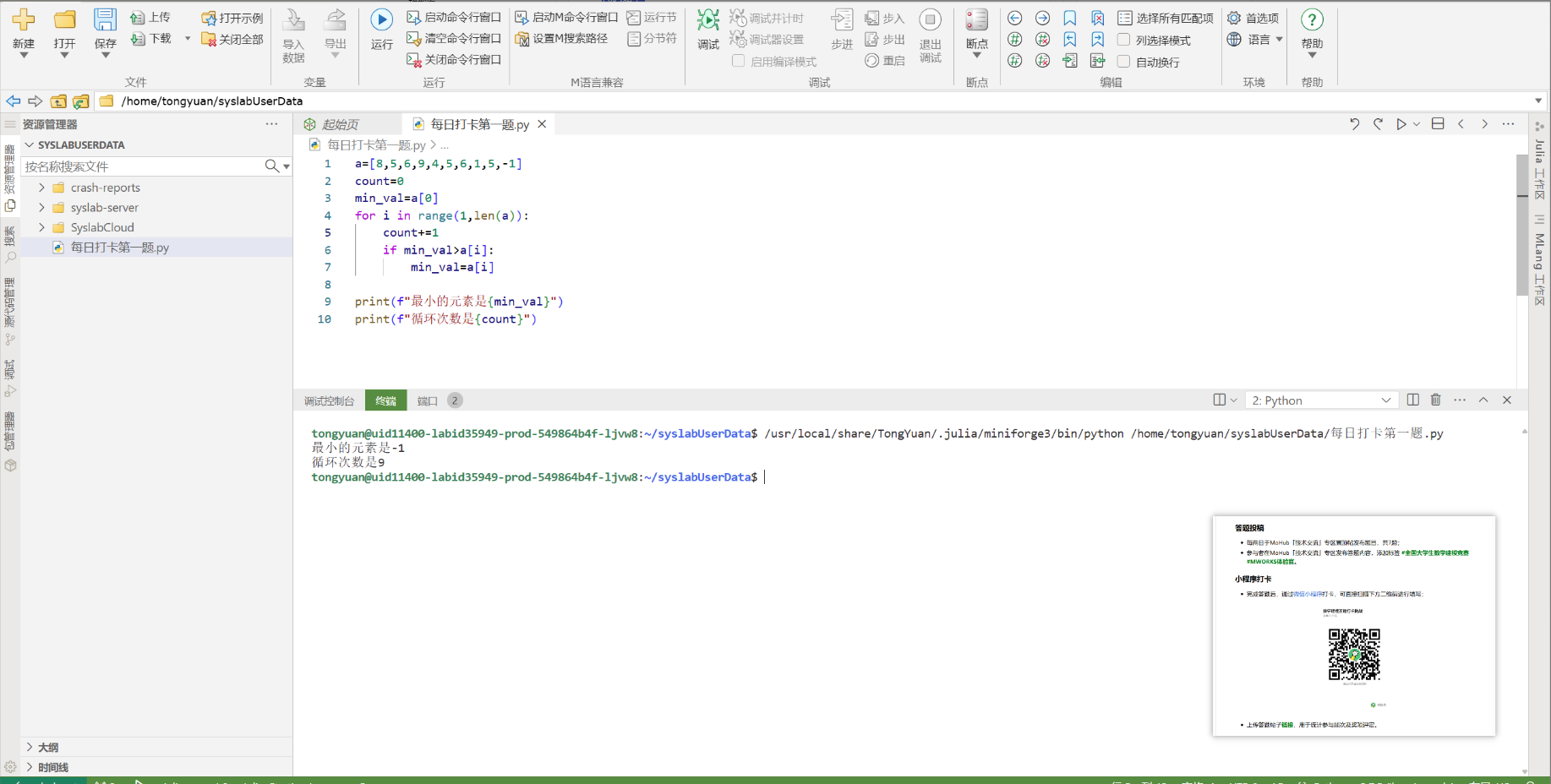Click 启动命令行窗口 button
This screenshot has height=784, width=1551.
(x=454, y=18)
